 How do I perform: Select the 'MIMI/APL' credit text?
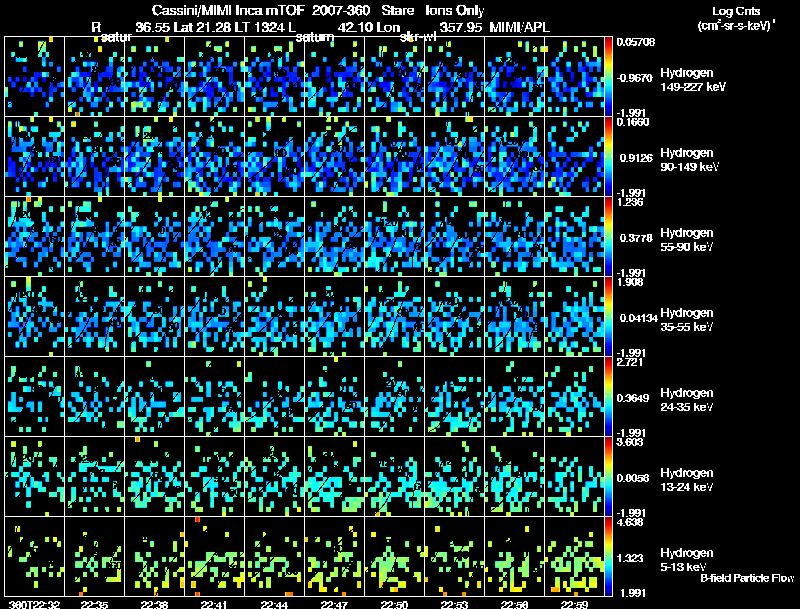[x=519, y=27]
